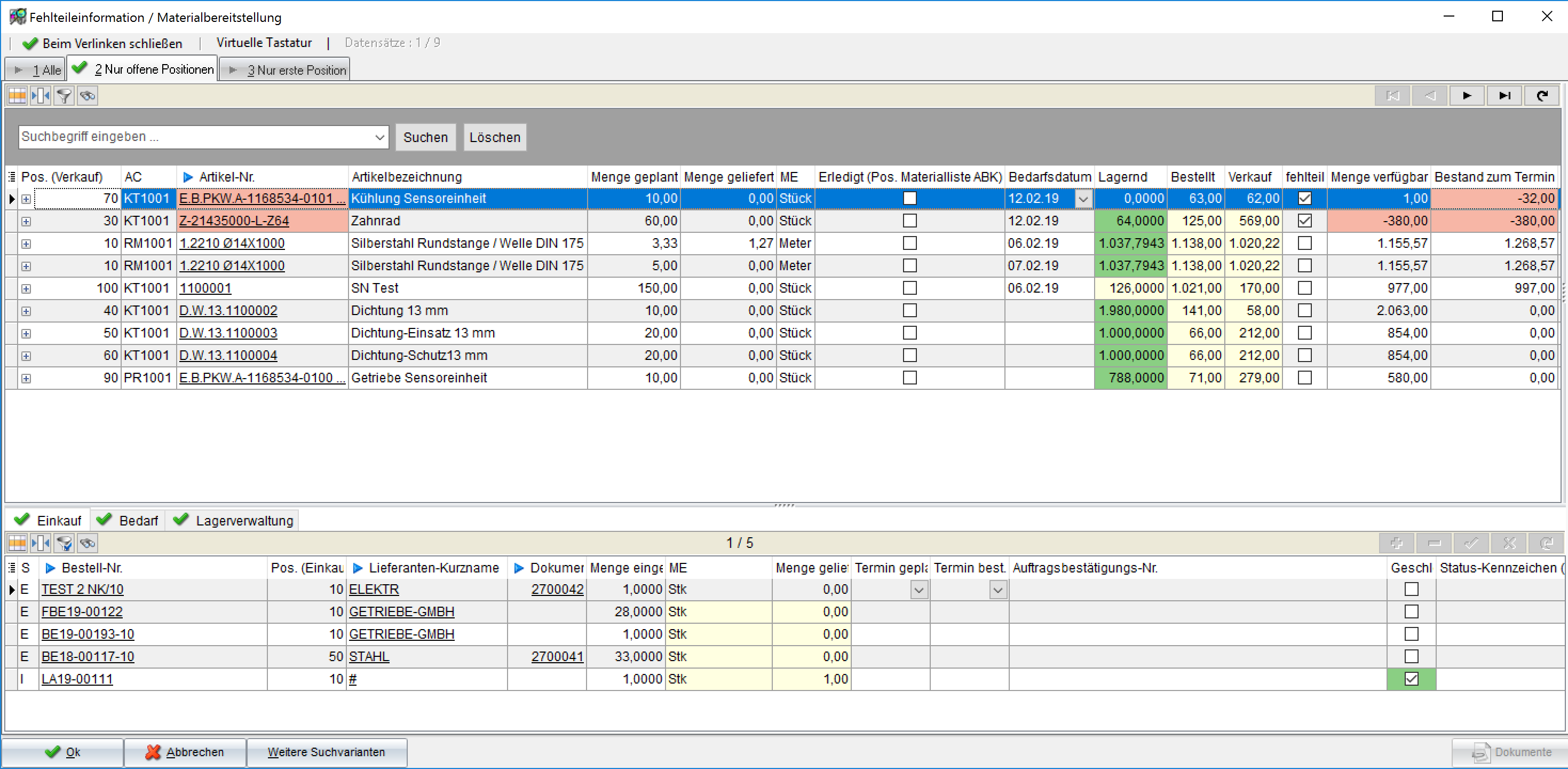Open the grid layout icon in upper toolbar
The image size is (1568, 769).
(17, 96)
